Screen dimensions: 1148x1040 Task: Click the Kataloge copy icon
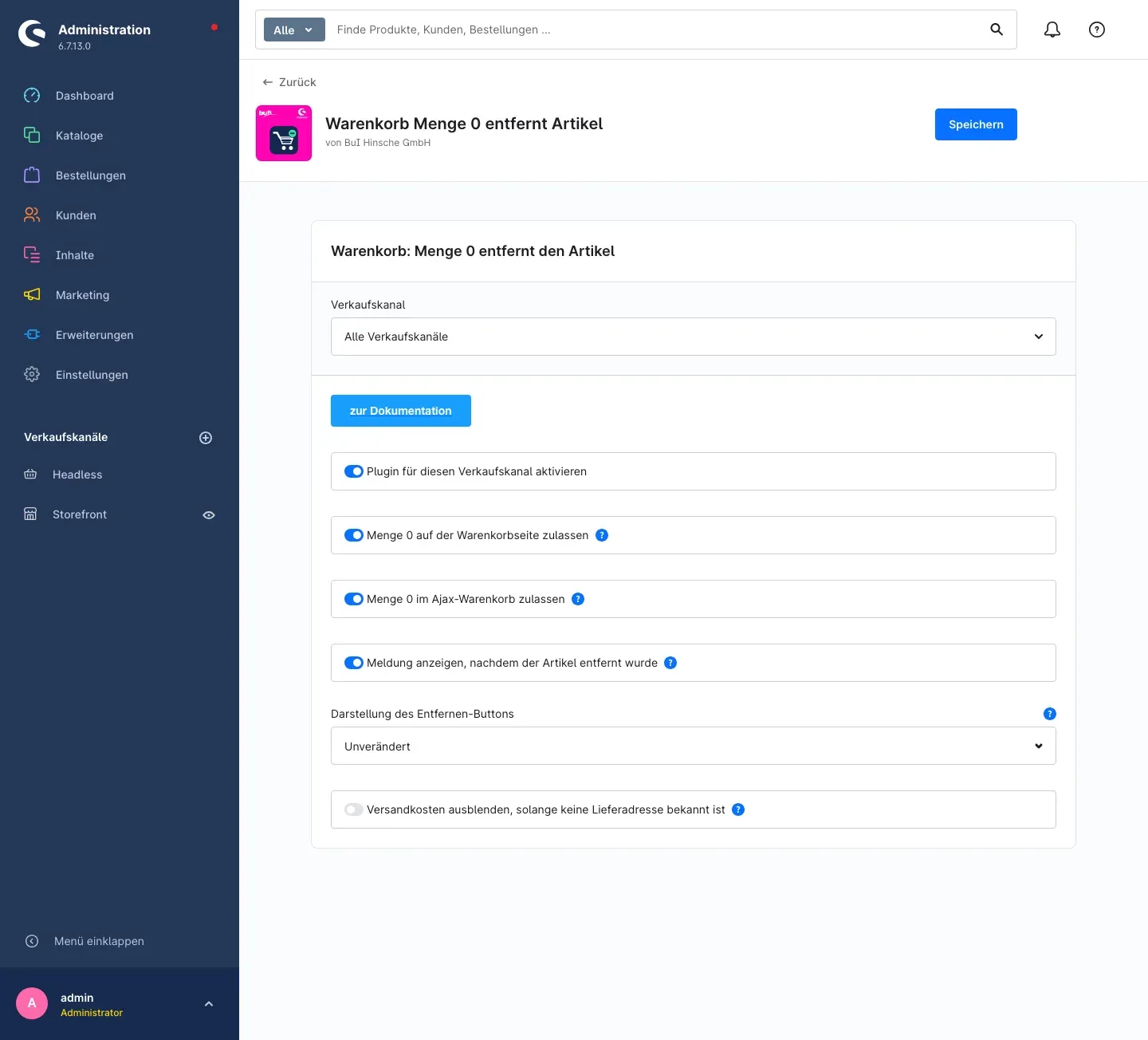[32, 136]
